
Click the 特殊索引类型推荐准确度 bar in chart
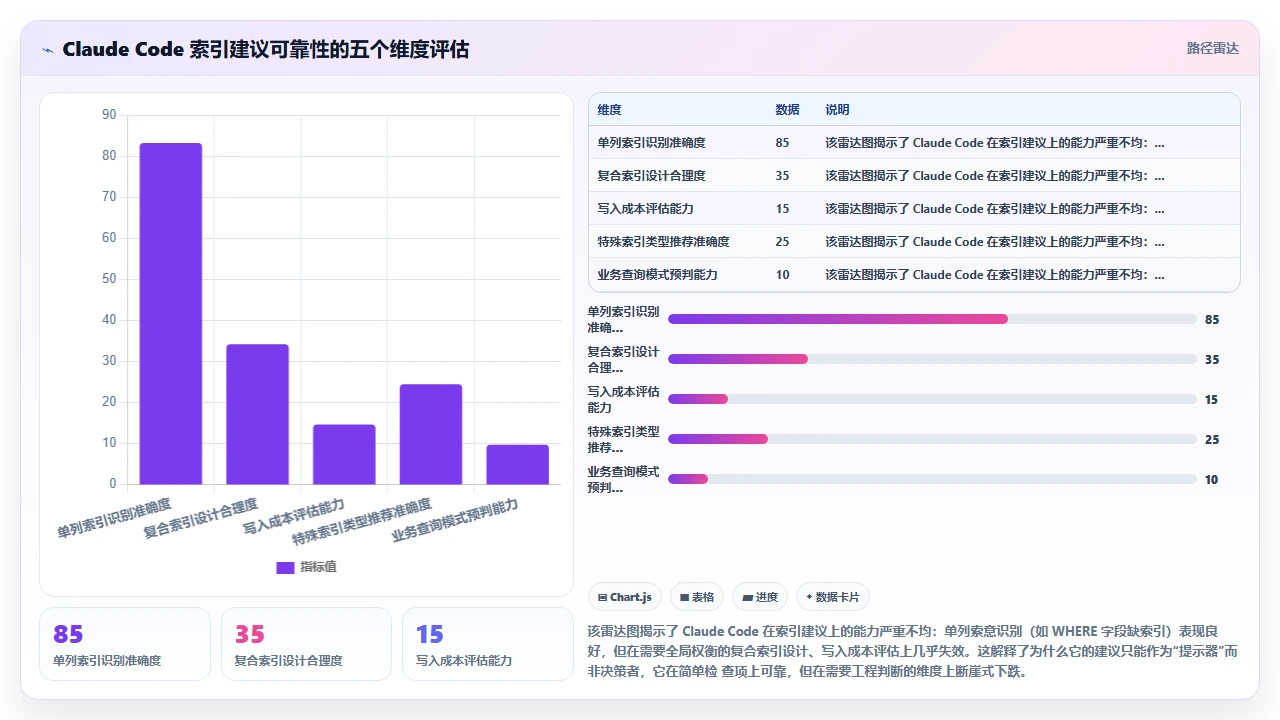pyautogui.click(x=431, y=434)
